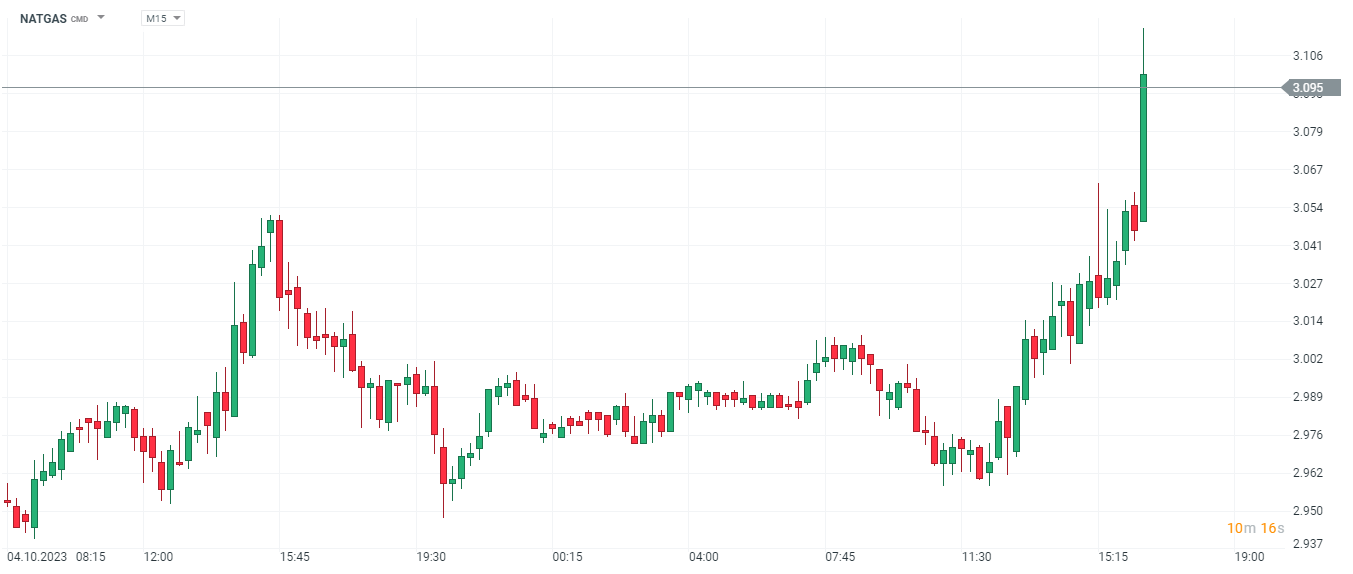Viewport: 1353px width, 574px height.
Task: Expand the M15 timeframe selector
Action: 163,18
